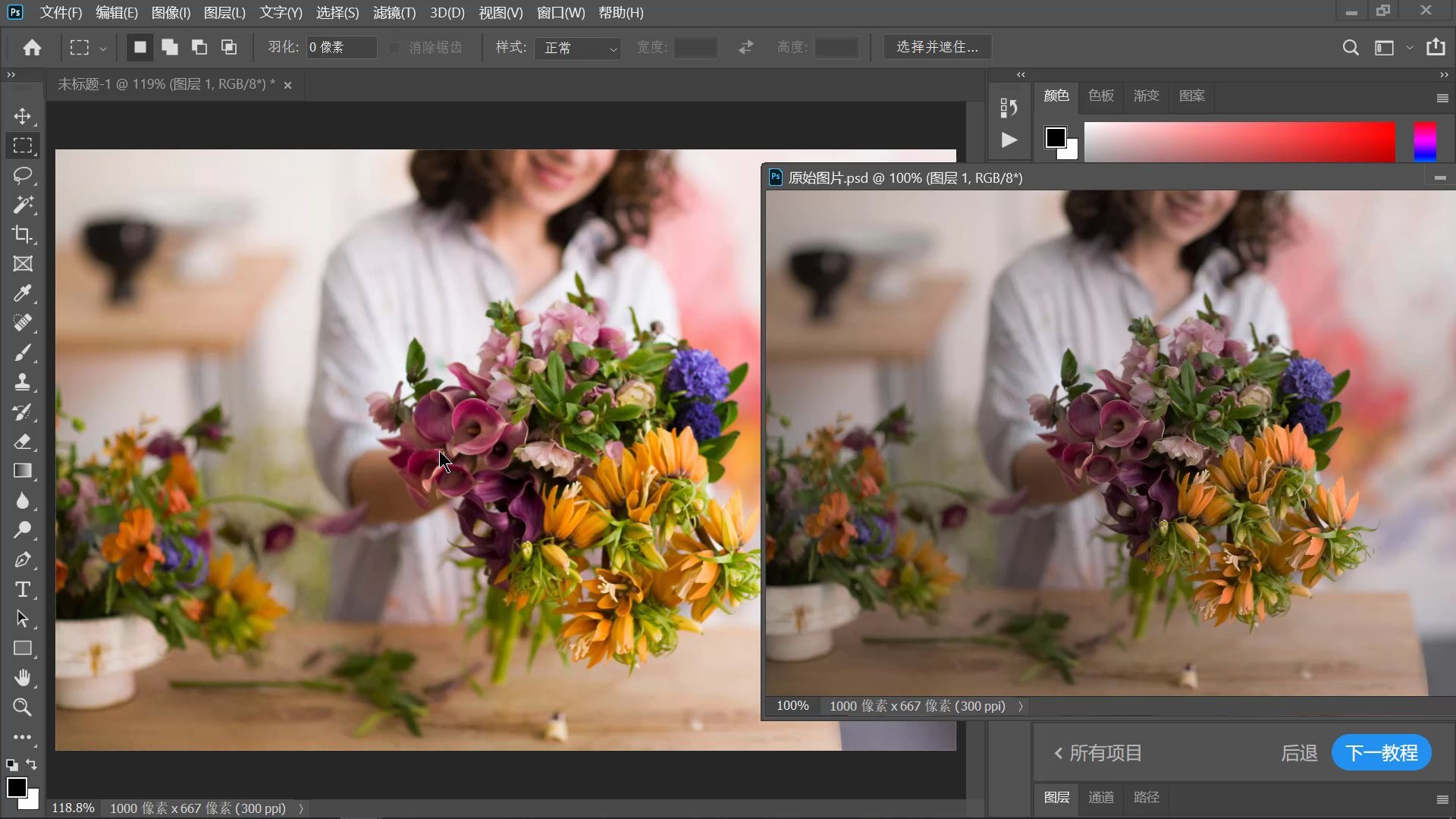Toggle the 消除锯齿 anti-alias checkbox
Image resolution: width=1456 pixels, height=819 pixels.
[x=394, y=48]
